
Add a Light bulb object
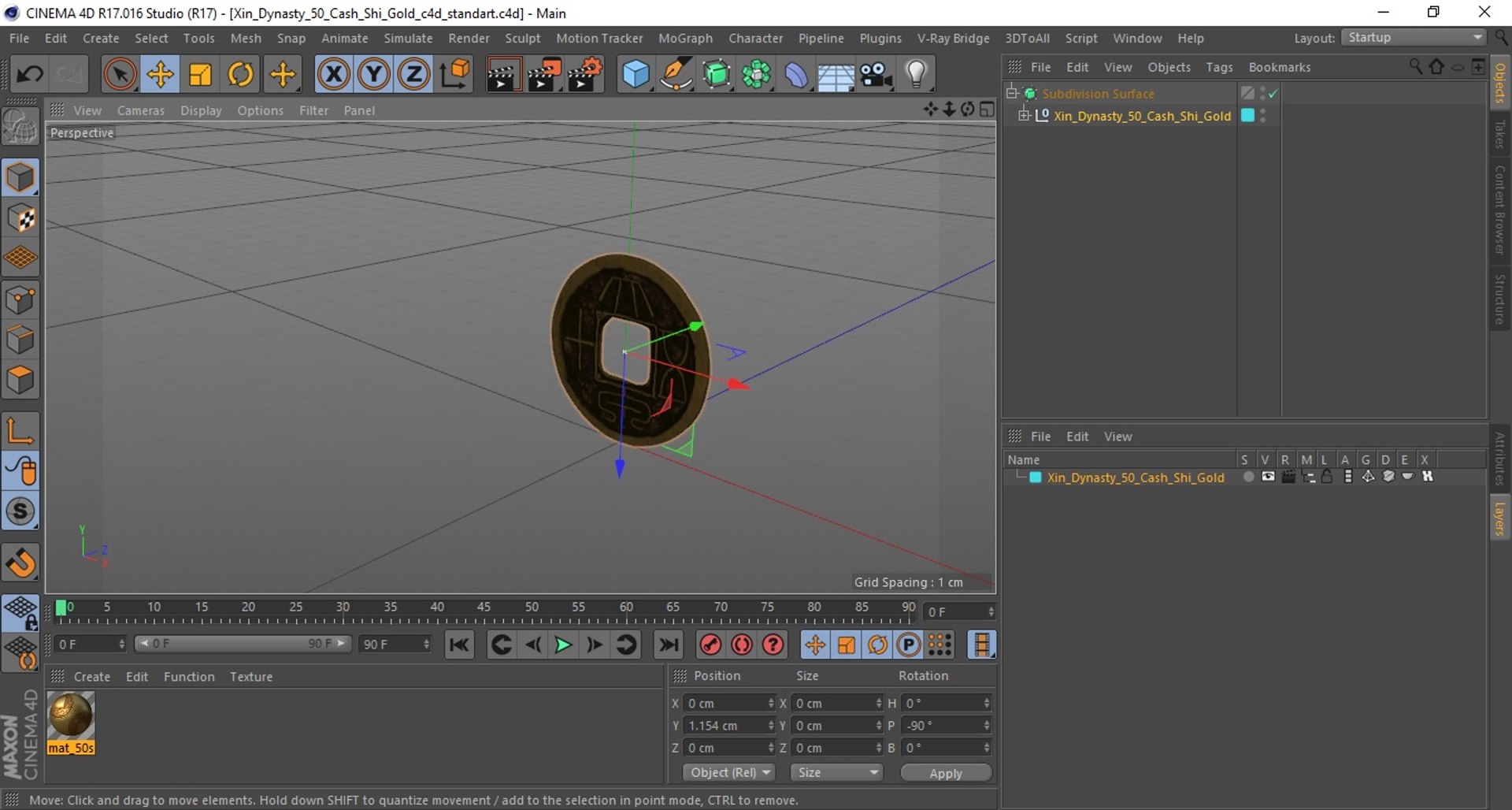(916, 74)
